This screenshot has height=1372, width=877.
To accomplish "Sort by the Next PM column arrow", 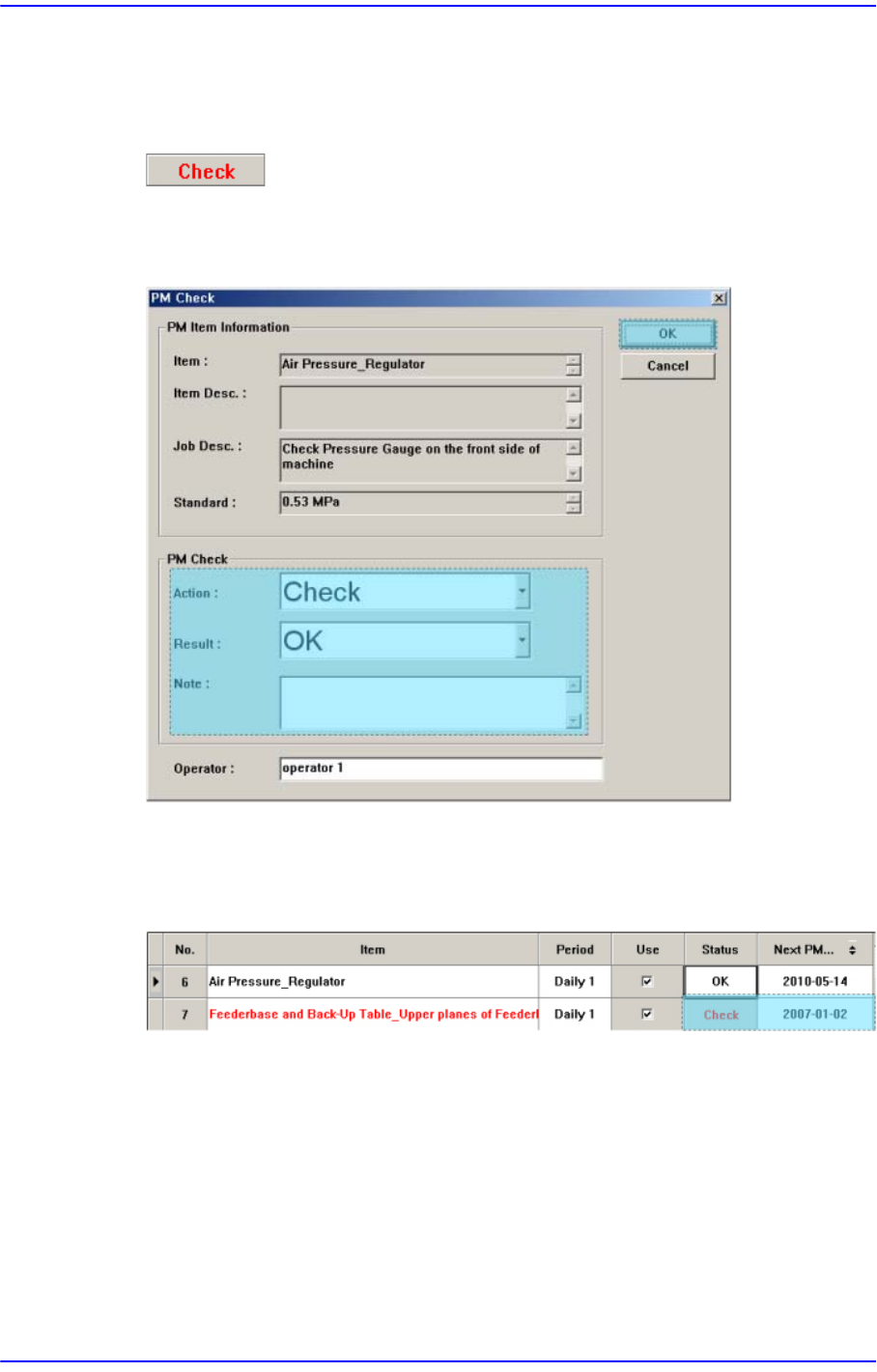I will [852, 950].
